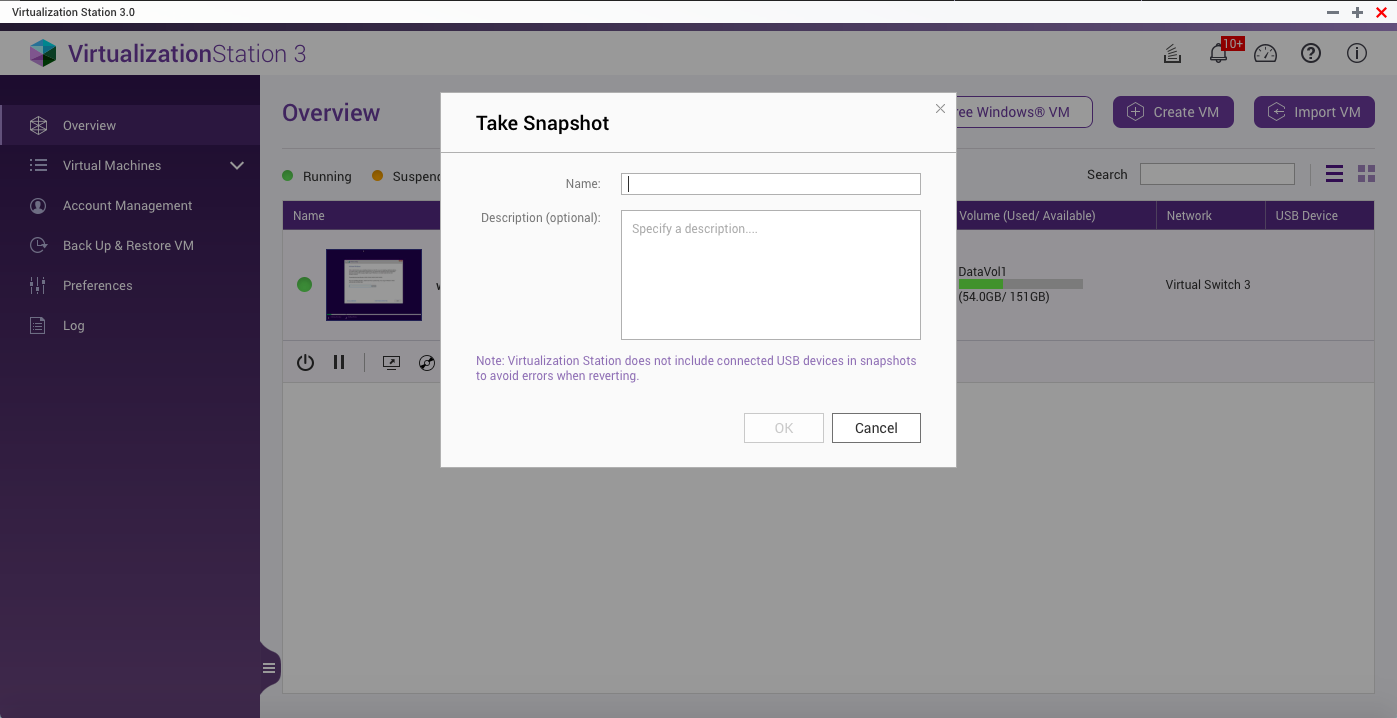
Task: Click the Take Snapshot dialog title
Action: pyautogui.click(x=542, y=123)
